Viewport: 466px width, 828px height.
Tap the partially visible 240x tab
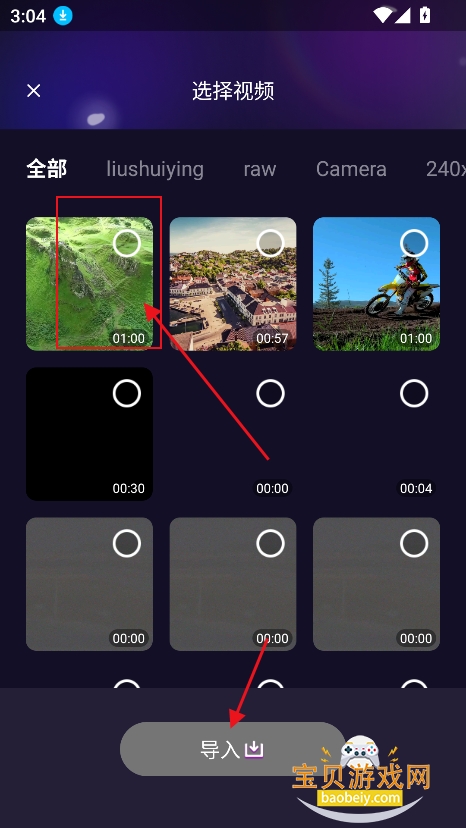click(446, 169)
